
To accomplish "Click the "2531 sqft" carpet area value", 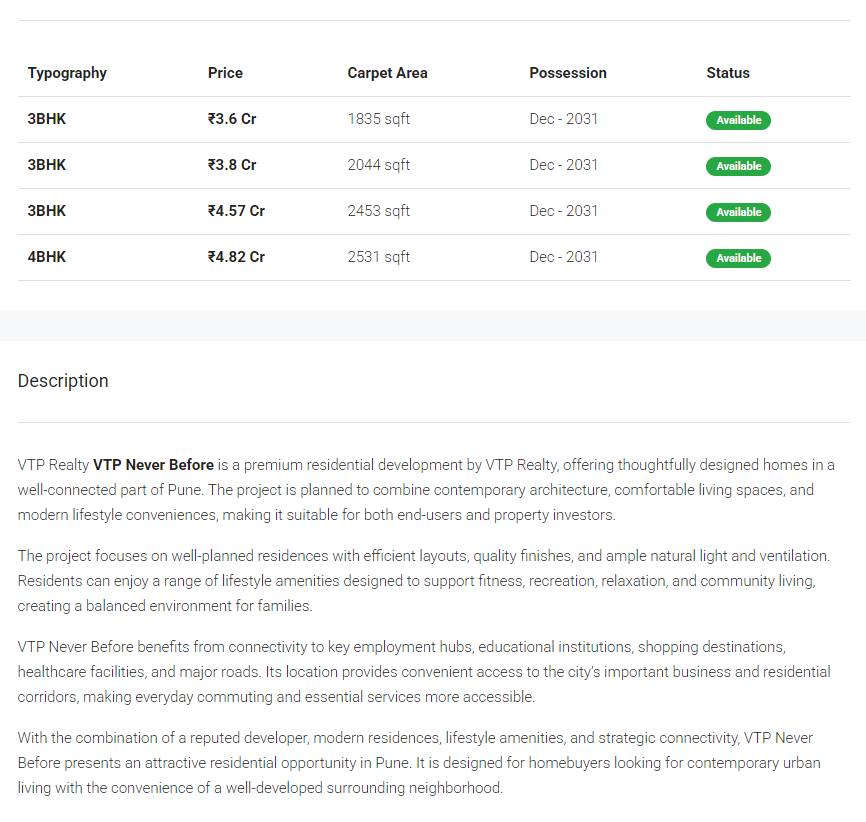I will click(x=379, y=256).
